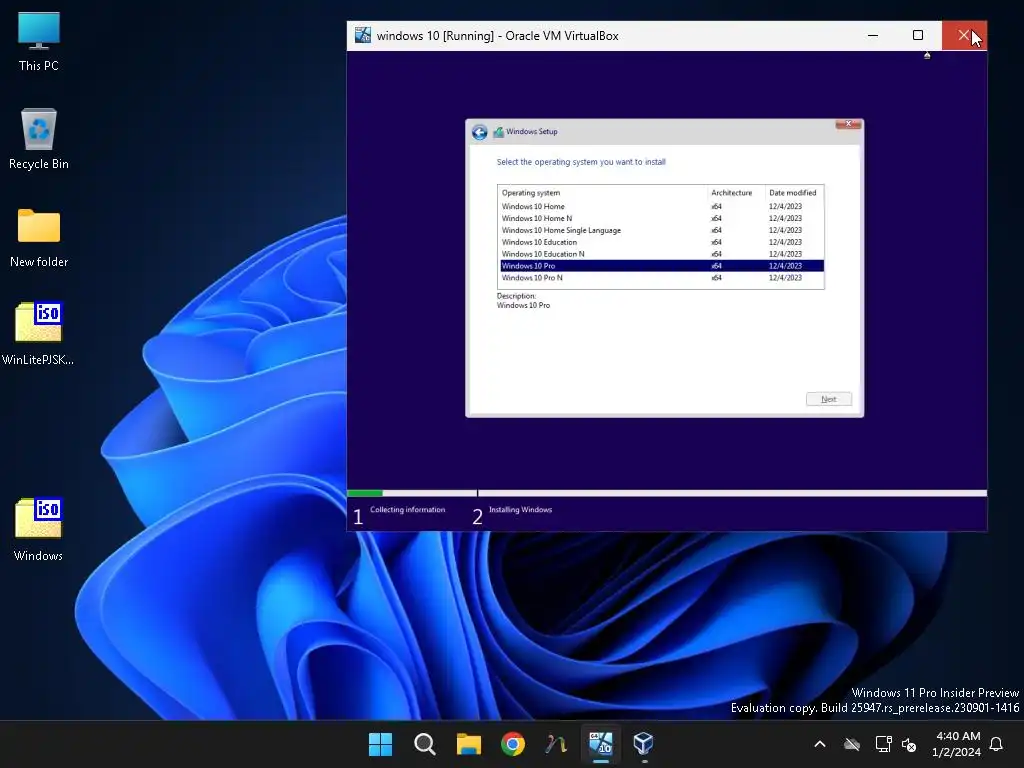
Task: Open VirtualBox Manager cube icon in taskbar
Action: [x=644, y=744]
